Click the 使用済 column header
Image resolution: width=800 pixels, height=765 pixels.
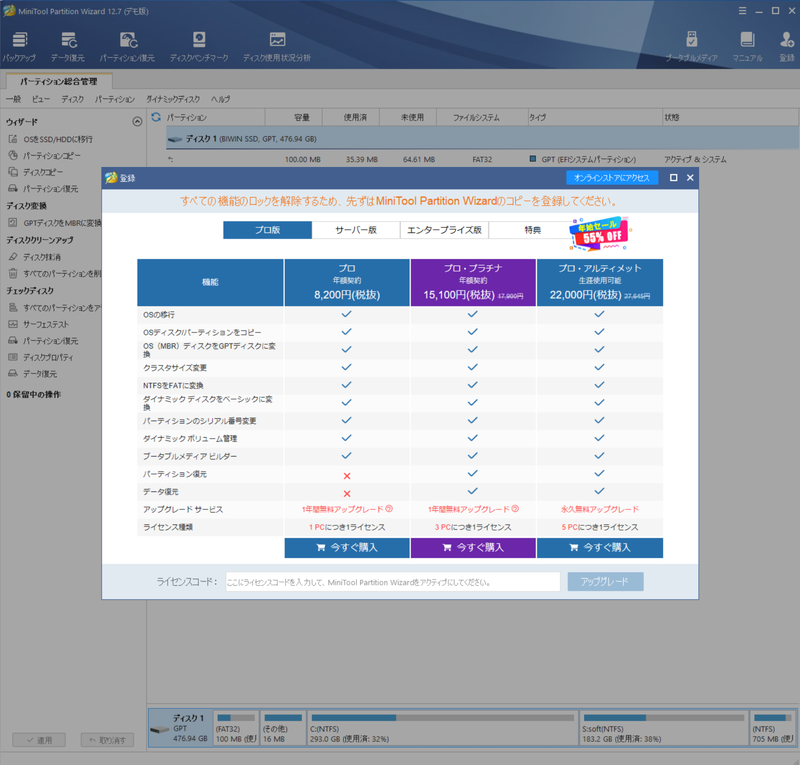tap(352, 117)
